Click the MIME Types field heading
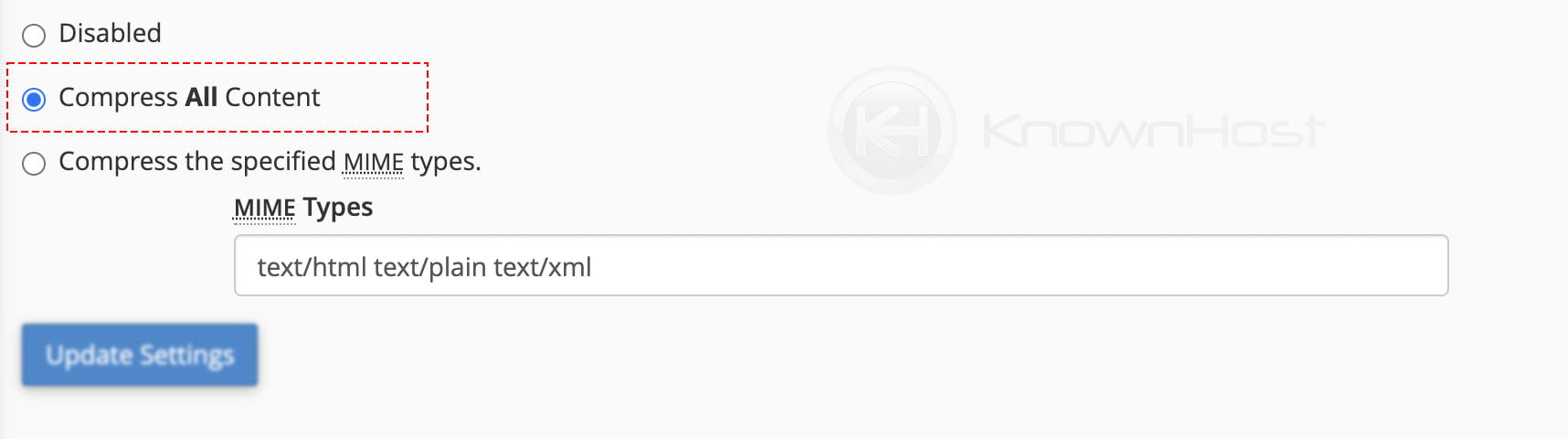The width and height of the screenshot is (1568, 439). pos(303,208)
